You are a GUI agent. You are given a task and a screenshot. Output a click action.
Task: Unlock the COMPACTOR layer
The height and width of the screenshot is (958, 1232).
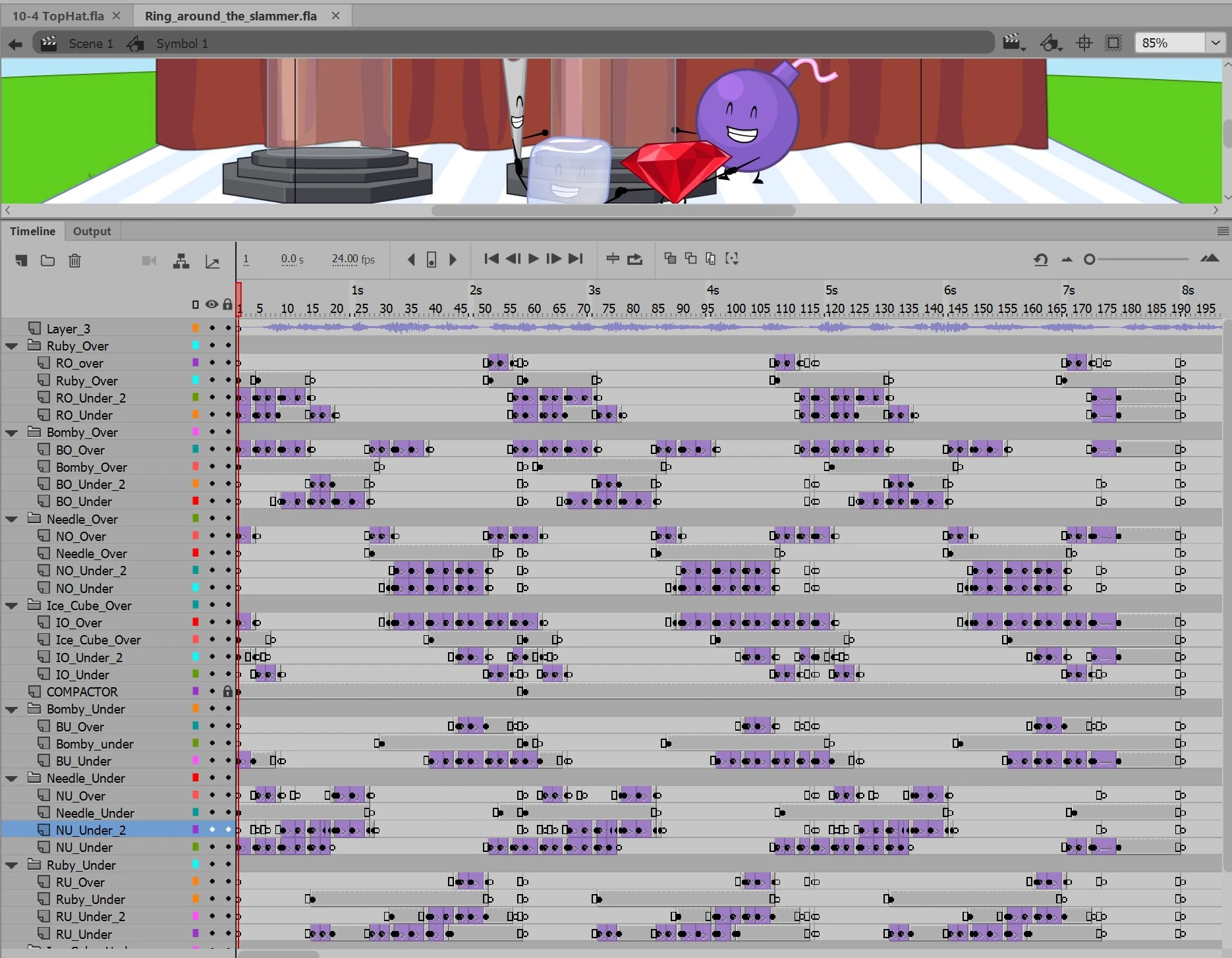(x=228, y=692)
